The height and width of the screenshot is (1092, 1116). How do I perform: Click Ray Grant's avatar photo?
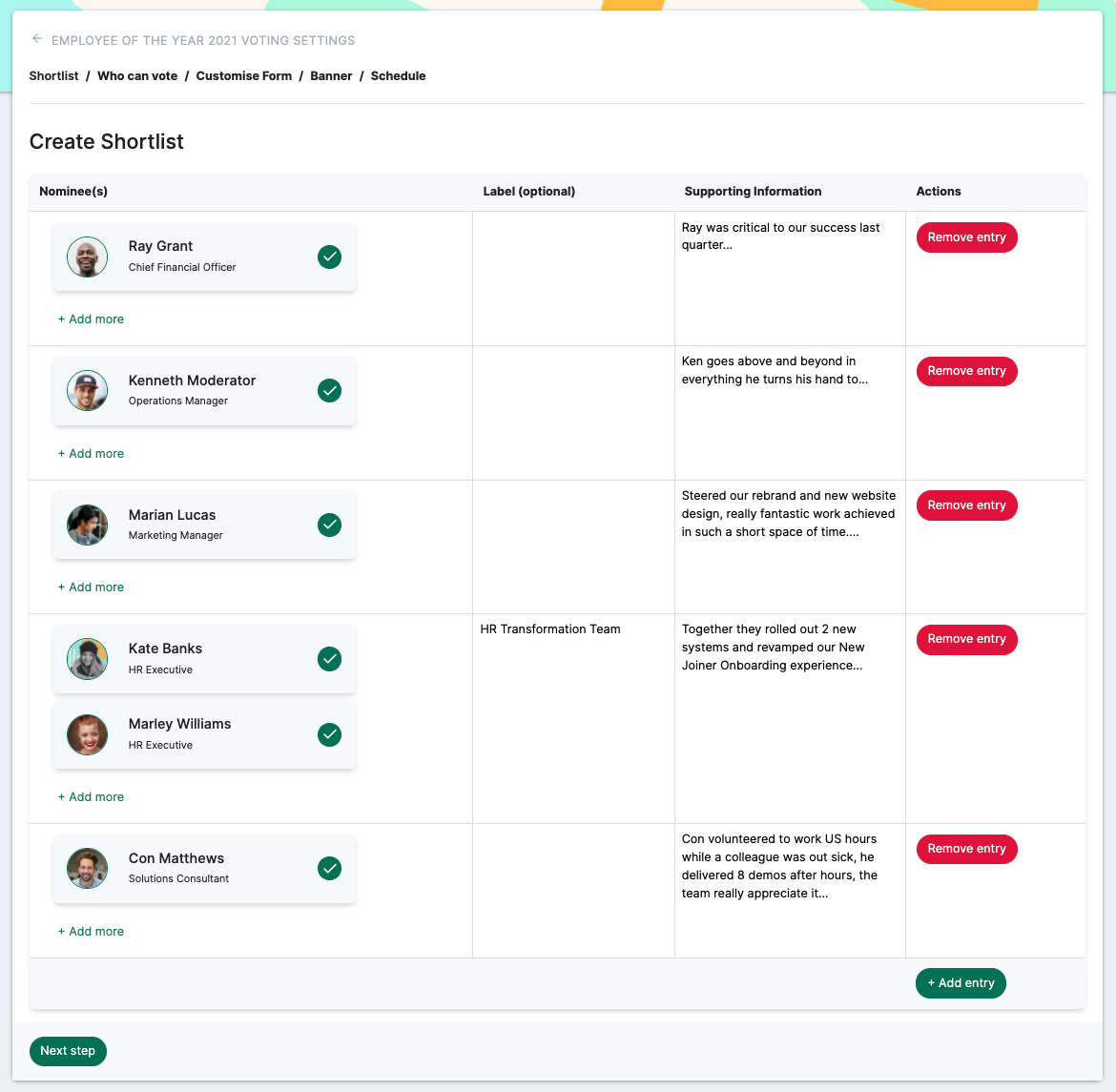click(87, 257)
